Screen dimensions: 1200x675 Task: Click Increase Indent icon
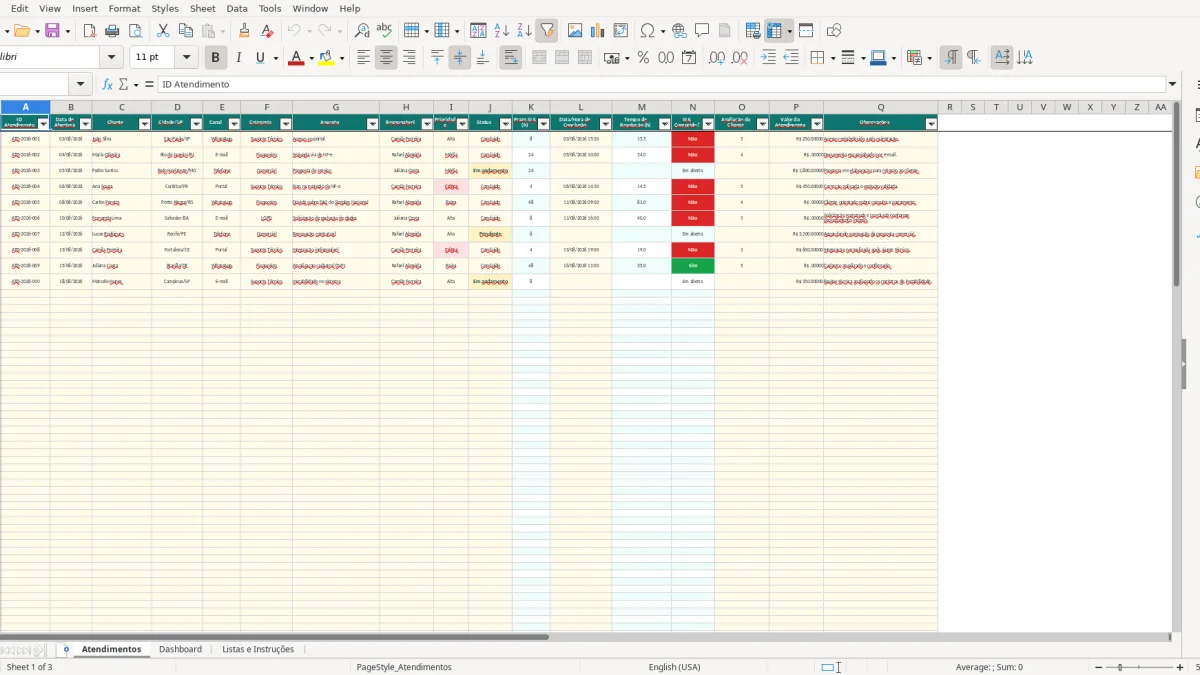point(768,58)
